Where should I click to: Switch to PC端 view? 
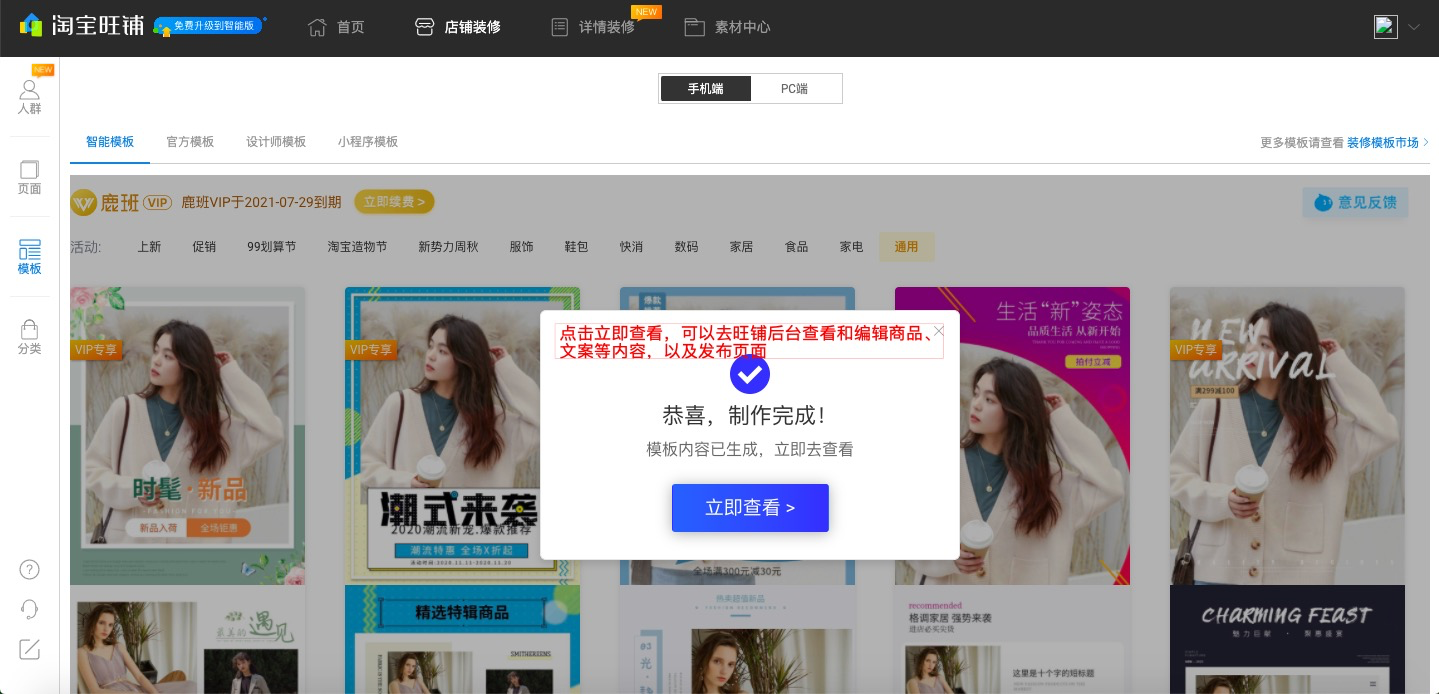coord(795,88)
